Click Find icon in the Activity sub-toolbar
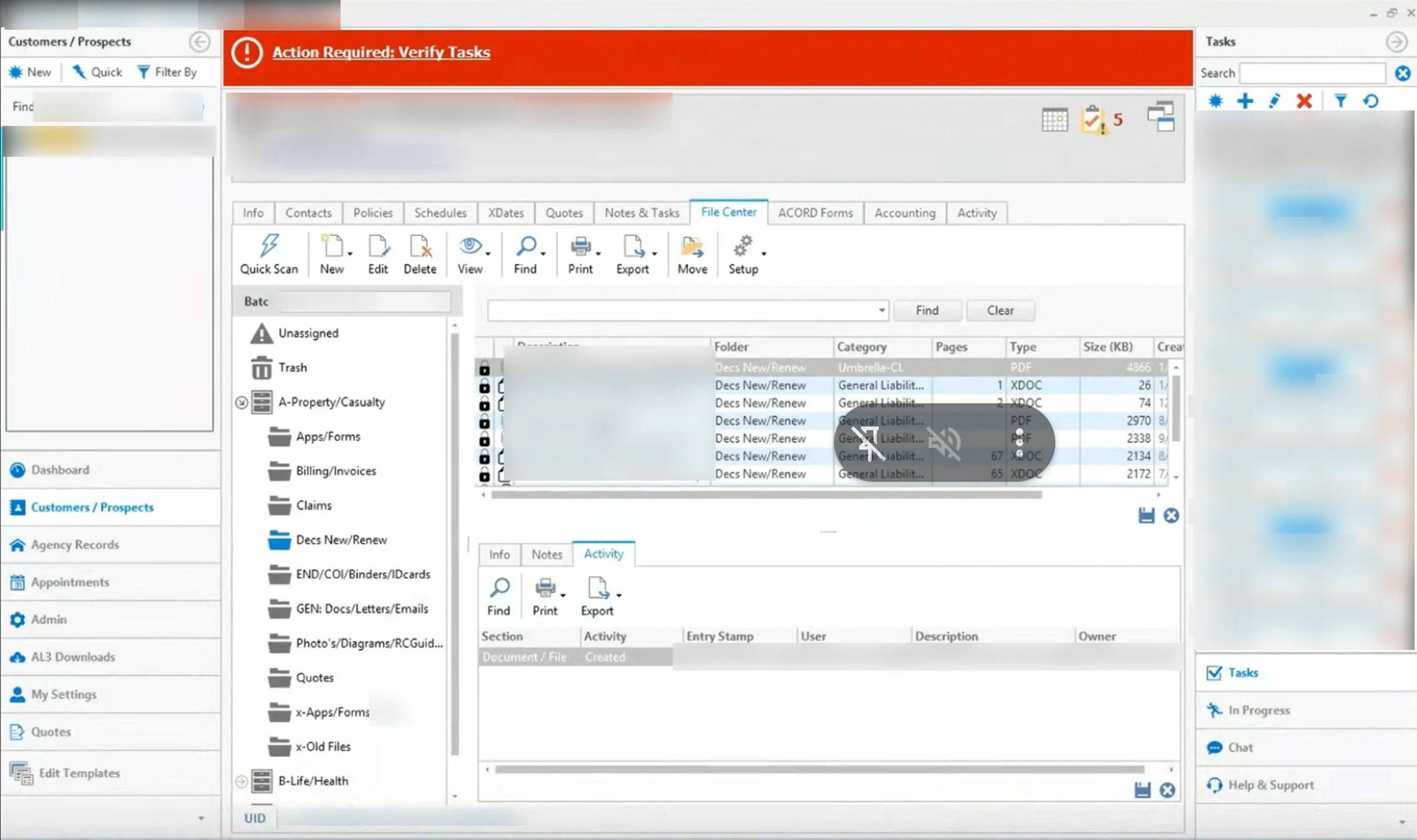 pyautogui.click(x=499, y=588)
